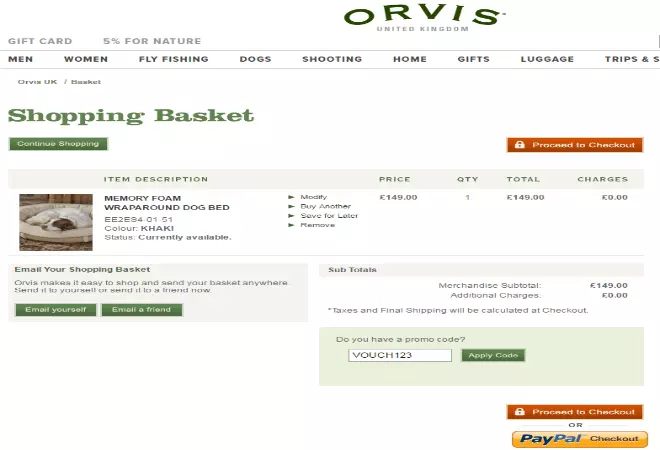Viewport: 660px width, 450px height.
Task: Open the Shooting menu
Action: point(332,59)
